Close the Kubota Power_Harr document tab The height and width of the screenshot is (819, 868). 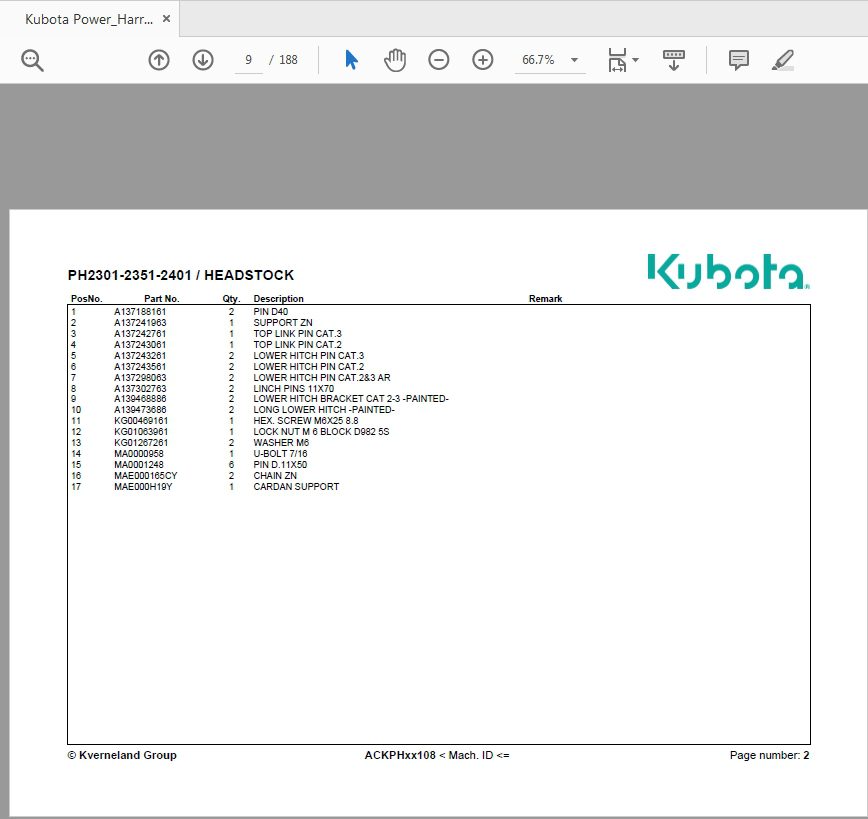click(166, 17)
